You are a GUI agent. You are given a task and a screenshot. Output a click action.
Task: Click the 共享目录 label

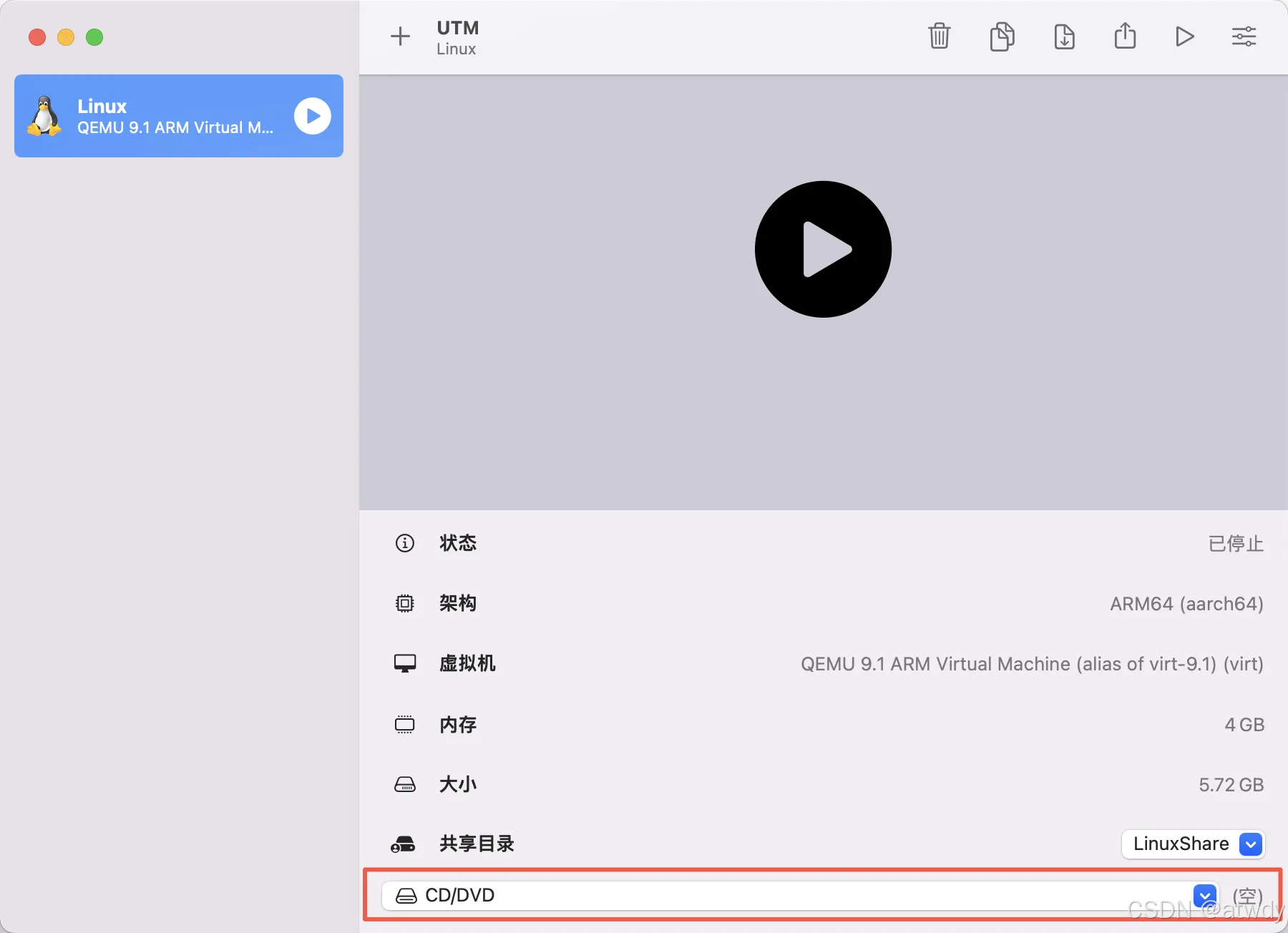coord(477,844)
